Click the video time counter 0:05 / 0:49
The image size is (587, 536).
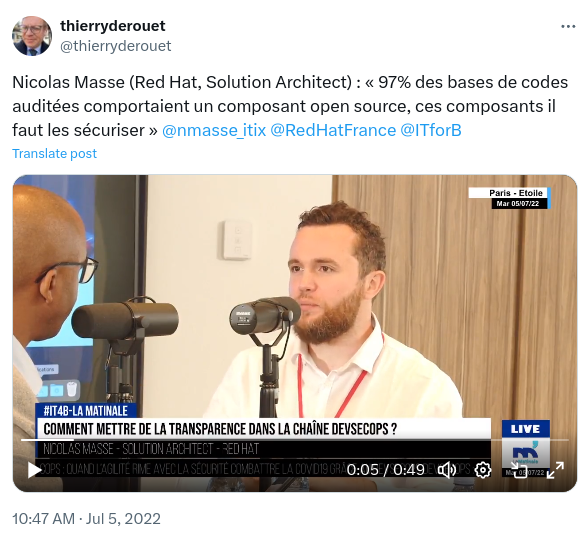click(x=386, y=470)
